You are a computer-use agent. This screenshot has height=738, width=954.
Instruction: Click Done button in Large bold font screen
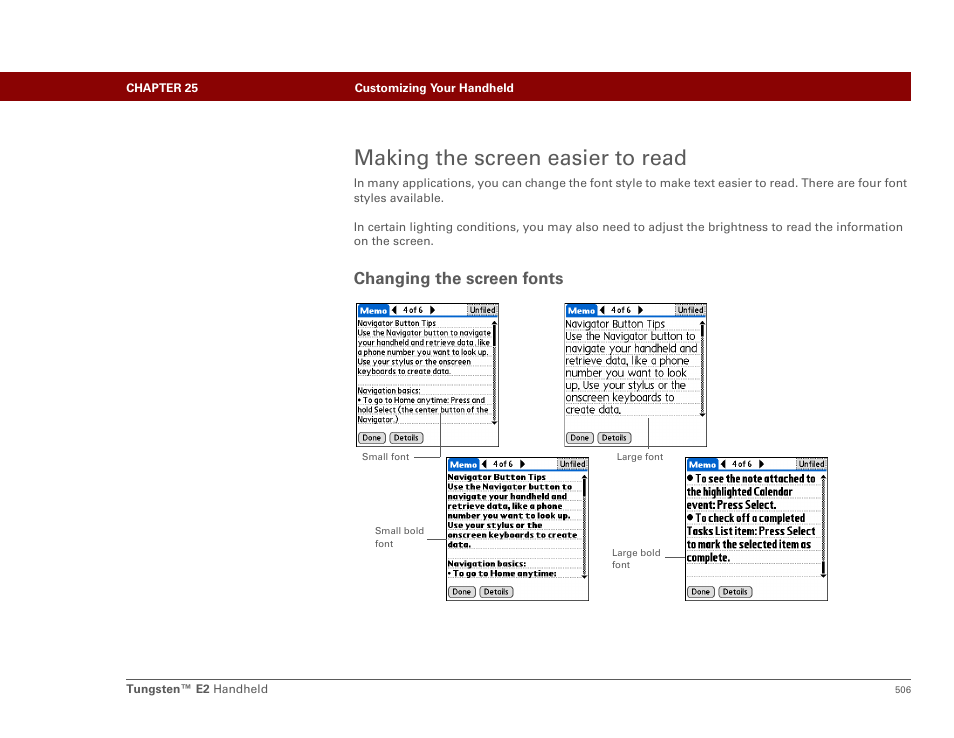[700, 592]
